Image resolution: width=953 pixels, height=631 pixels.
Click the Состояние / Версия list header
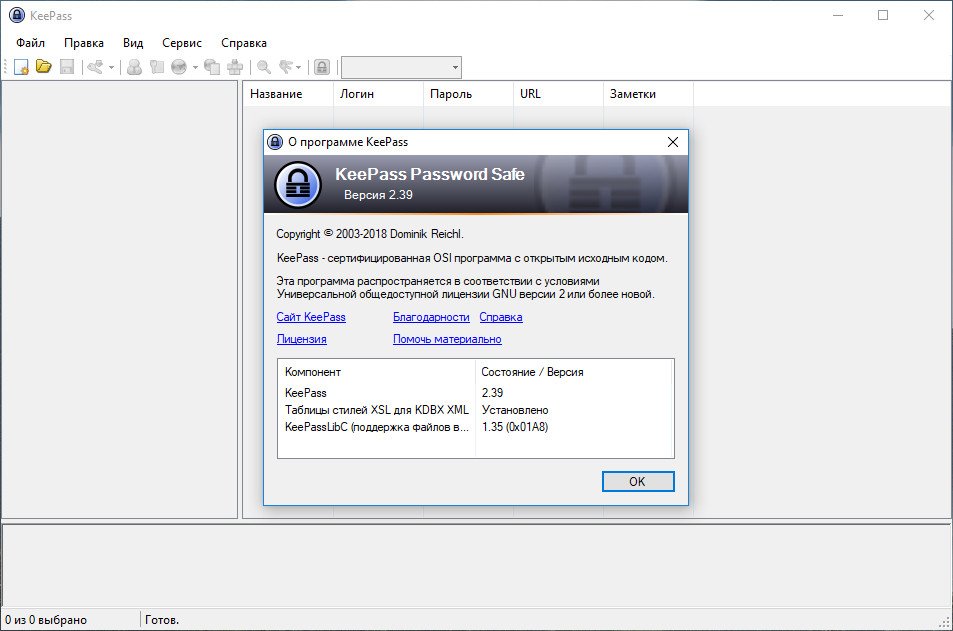pos(574,372)
